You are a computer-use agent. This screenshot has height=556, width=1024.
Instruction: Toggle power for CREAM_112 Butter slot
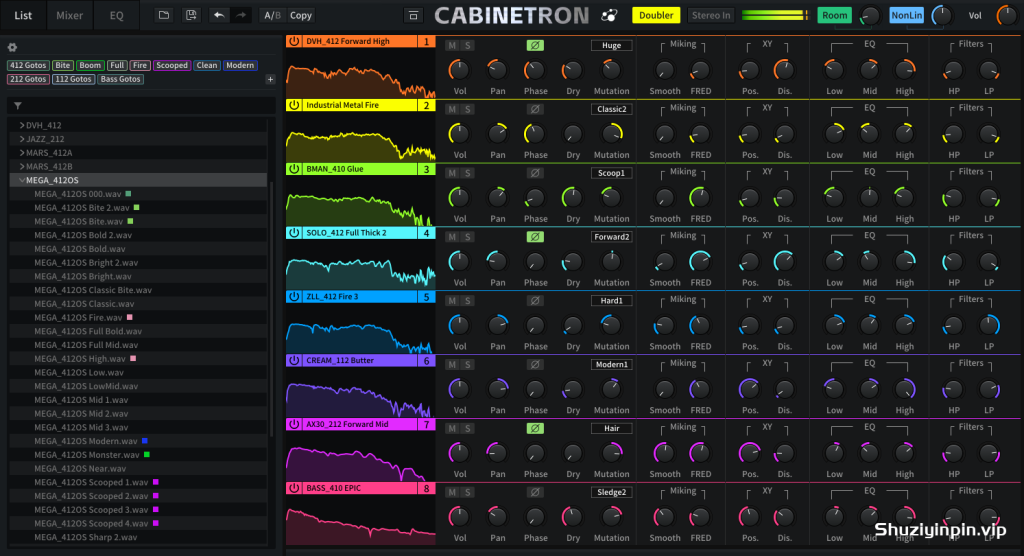coord(295,361)
